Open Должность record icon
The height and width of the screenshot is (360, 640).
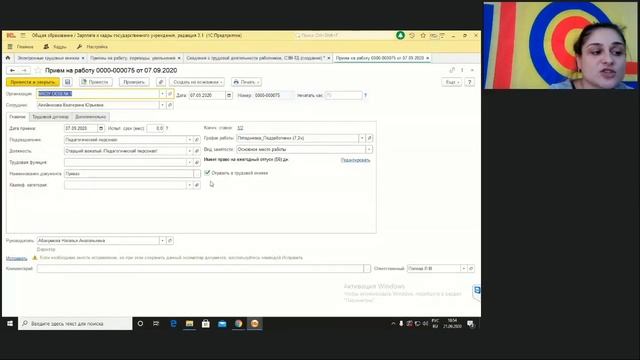click(197, 151)
